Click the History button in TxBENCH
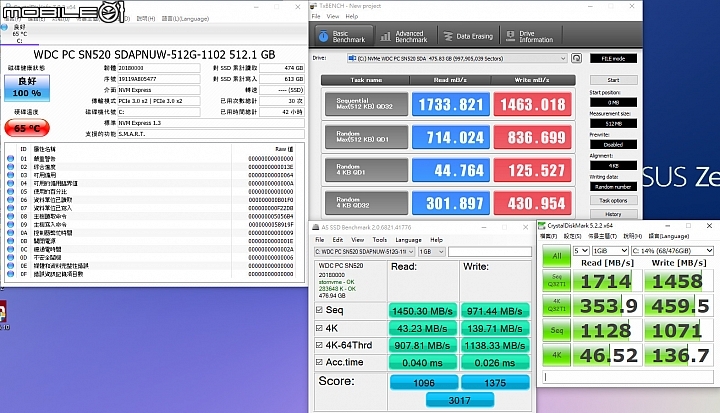This screenshot has height=413, width=720. (613, 214)
